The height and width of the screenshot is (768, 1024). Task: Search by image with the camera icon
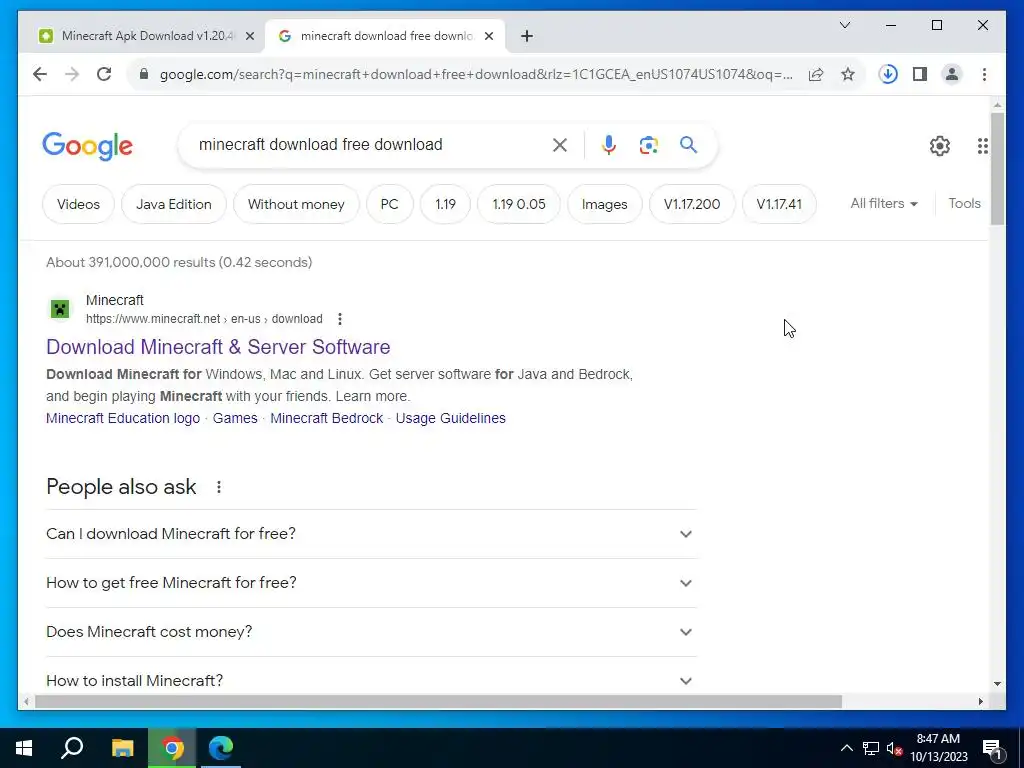[x=648, y=145]
